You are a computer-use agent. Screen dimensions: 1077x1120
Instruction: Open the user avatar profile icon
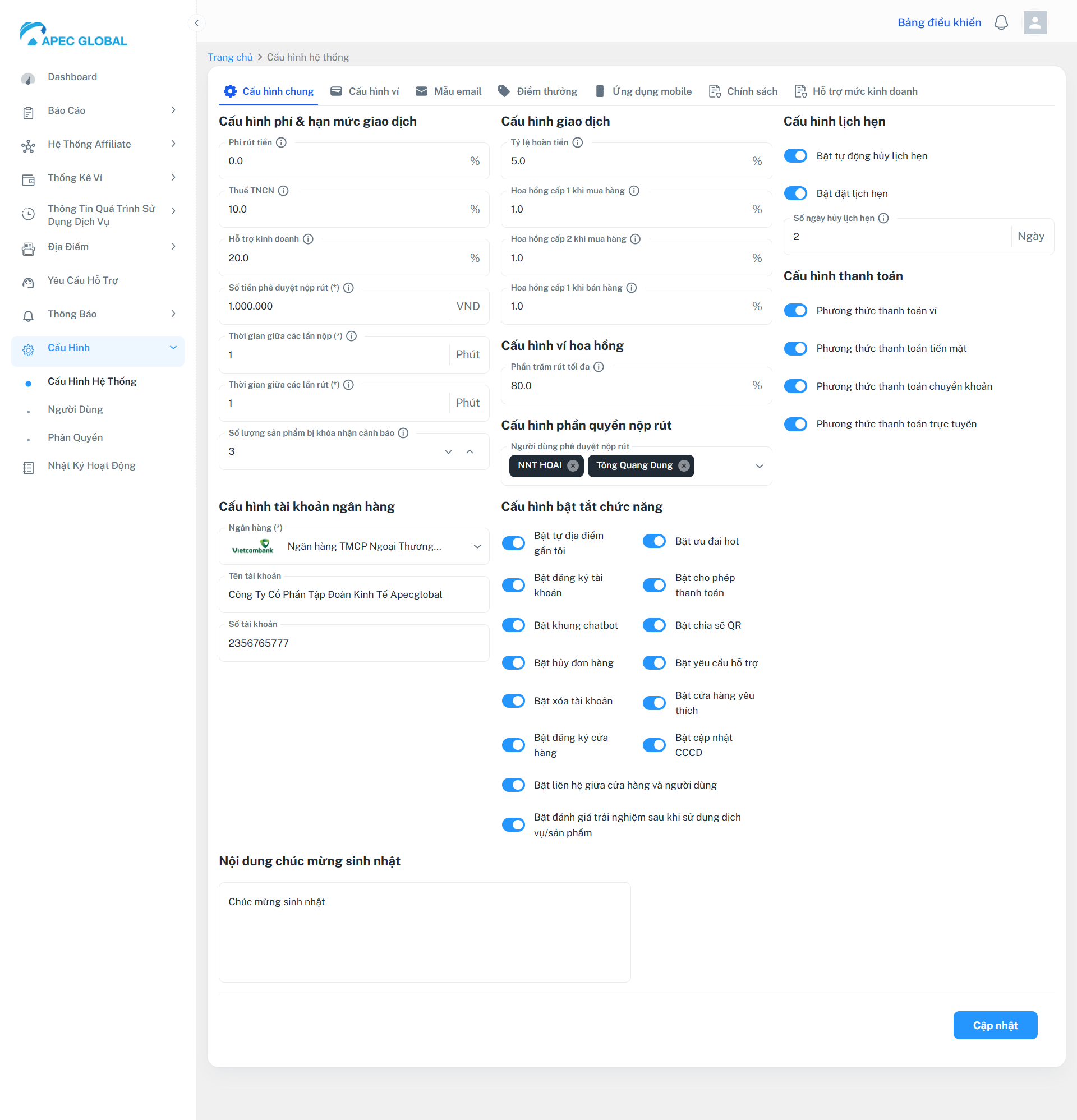point(1034,23)
